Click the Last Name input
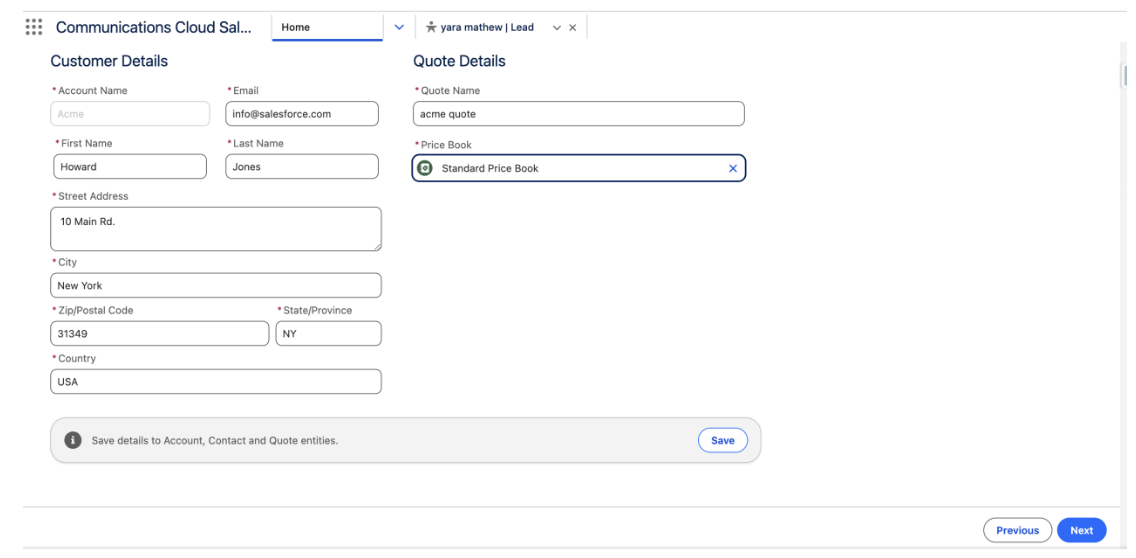Viewport: 1136px width, 558px height. pyautogui.click(x=302, y=167)
